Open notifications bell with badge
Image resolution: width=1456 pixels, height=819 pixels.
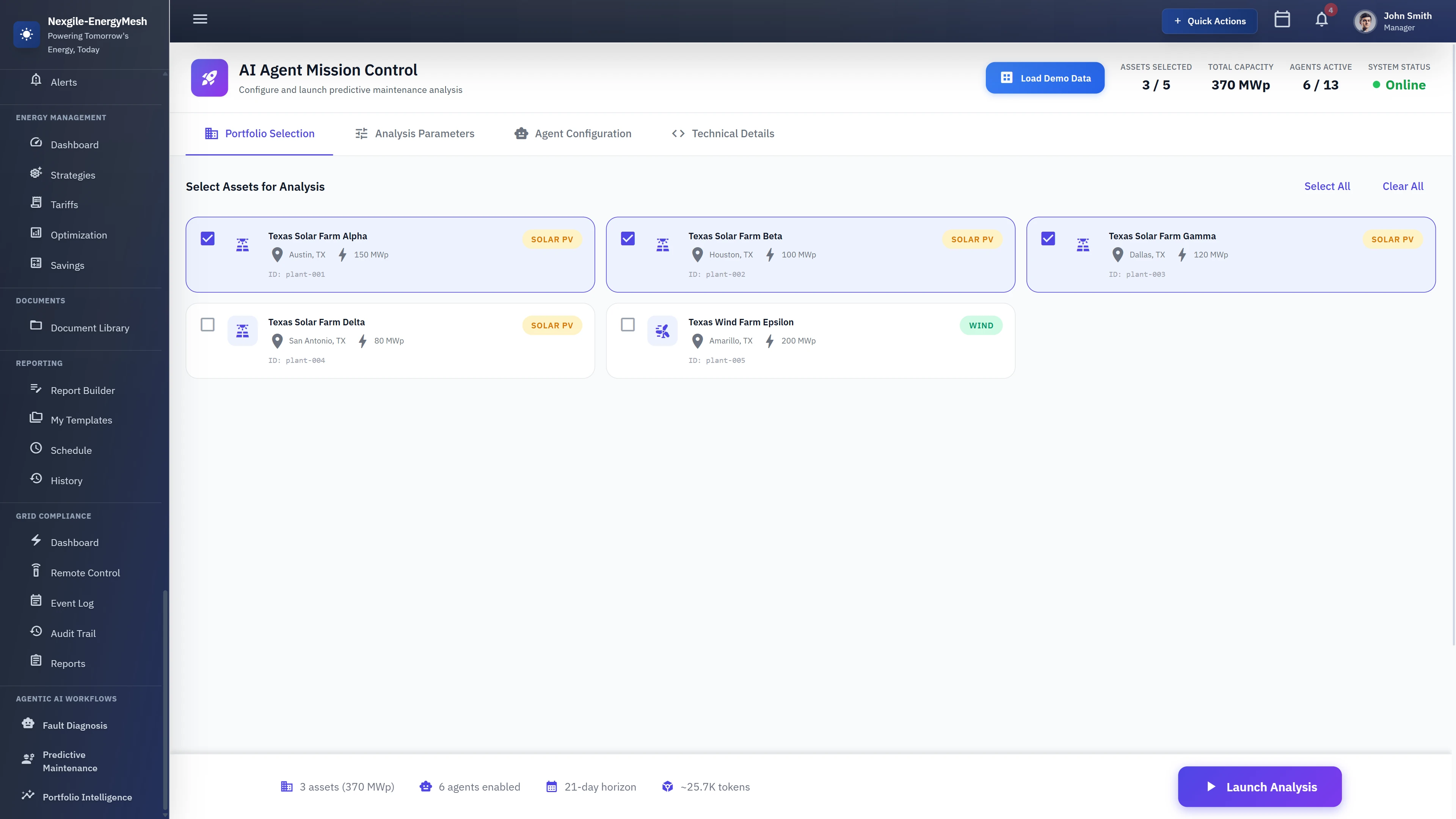click(x=1321, y=20)
